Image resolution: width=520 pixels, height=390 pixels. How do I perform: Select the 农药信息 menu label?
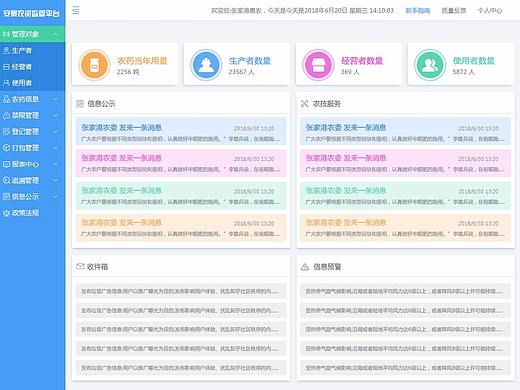[25, 99]
